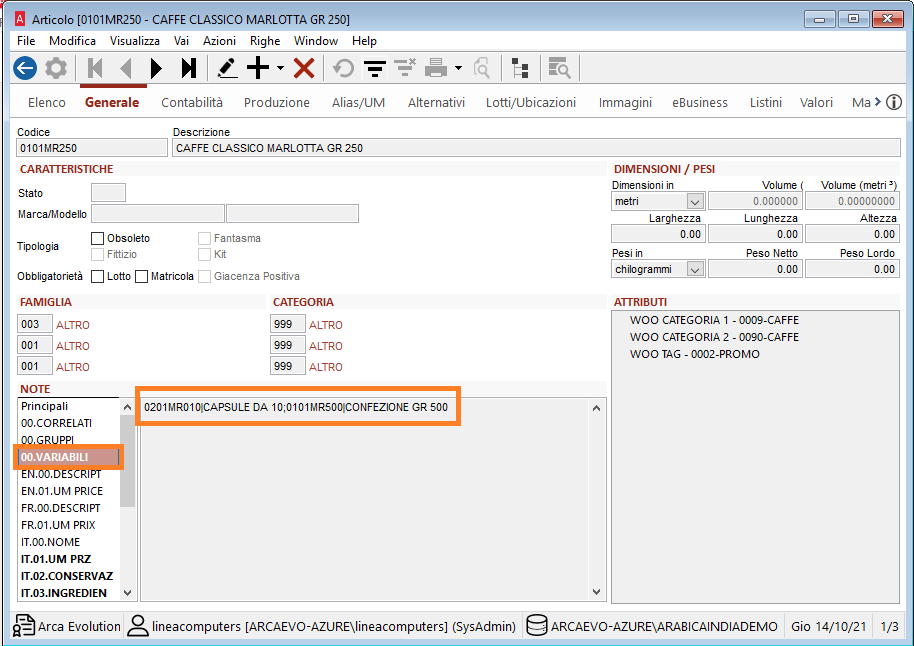Image resolution: width=914 pixels, height=646 pixels.
Task: Delete record with the red X
Action: [x=304, y=68]
